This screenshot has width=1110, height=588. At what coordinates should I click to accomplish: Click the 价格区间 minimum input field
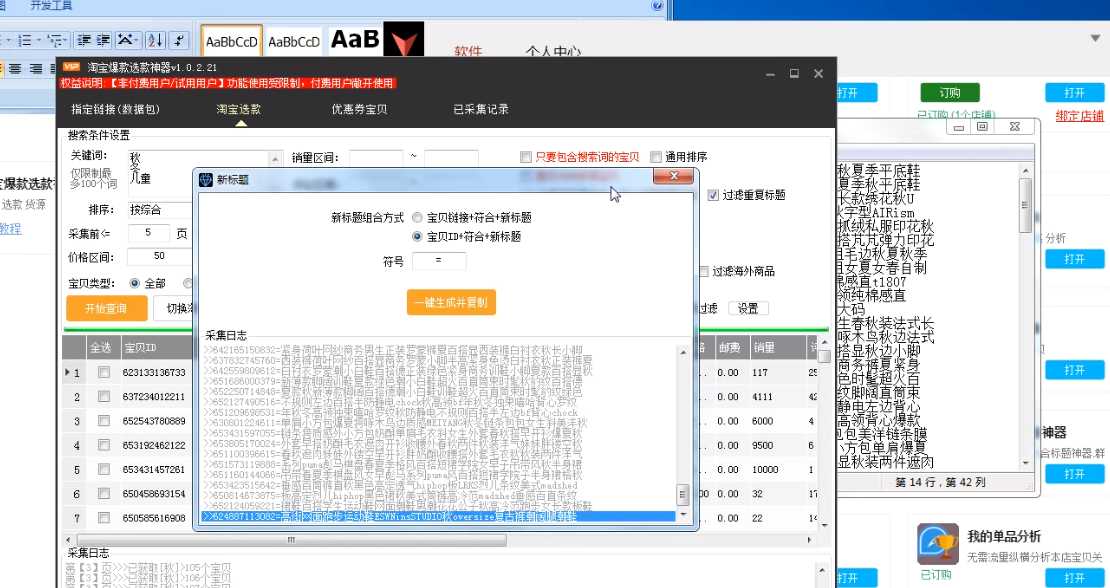tap(160, 256)
